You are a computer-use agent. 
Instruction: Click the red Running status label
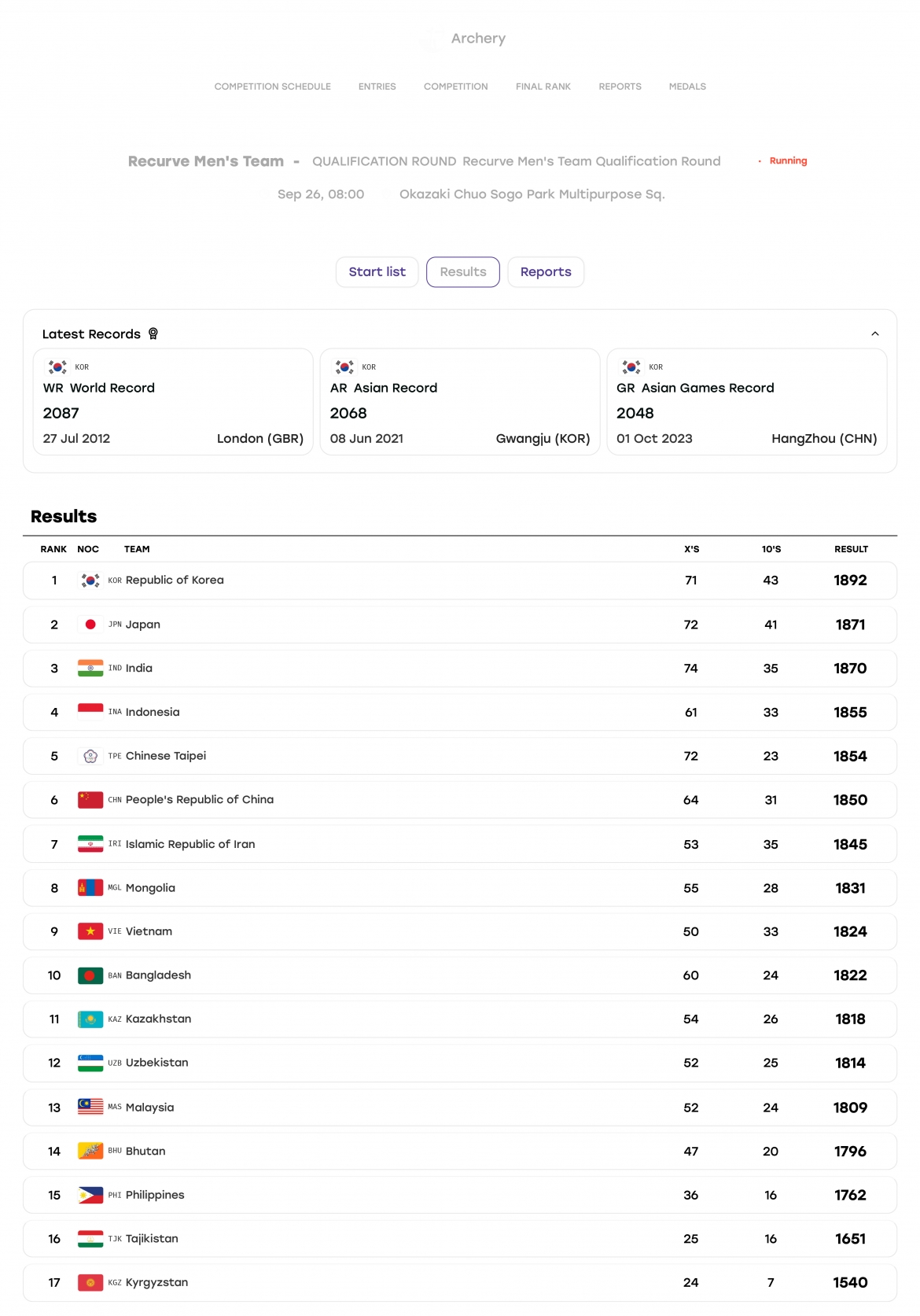point(789,160)
